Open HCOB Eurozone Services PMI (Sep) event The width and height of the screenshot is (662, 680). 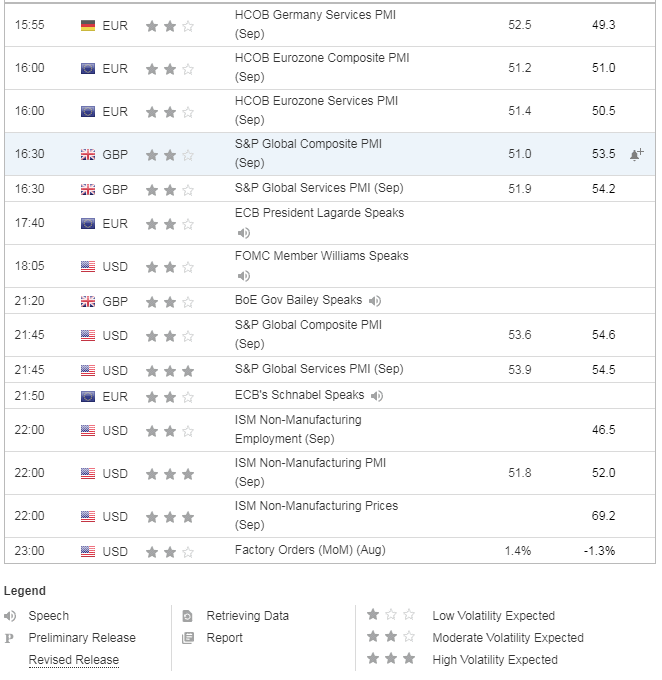coord(316,110)
